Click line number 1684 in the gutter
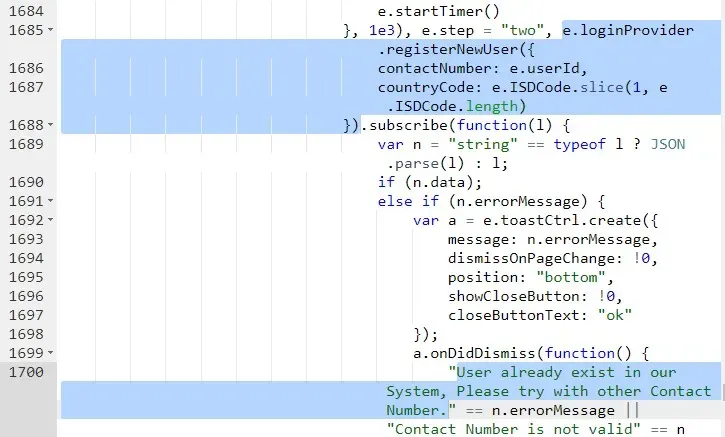The width and height of the screenshot is (725, 437). pos(26,11)
